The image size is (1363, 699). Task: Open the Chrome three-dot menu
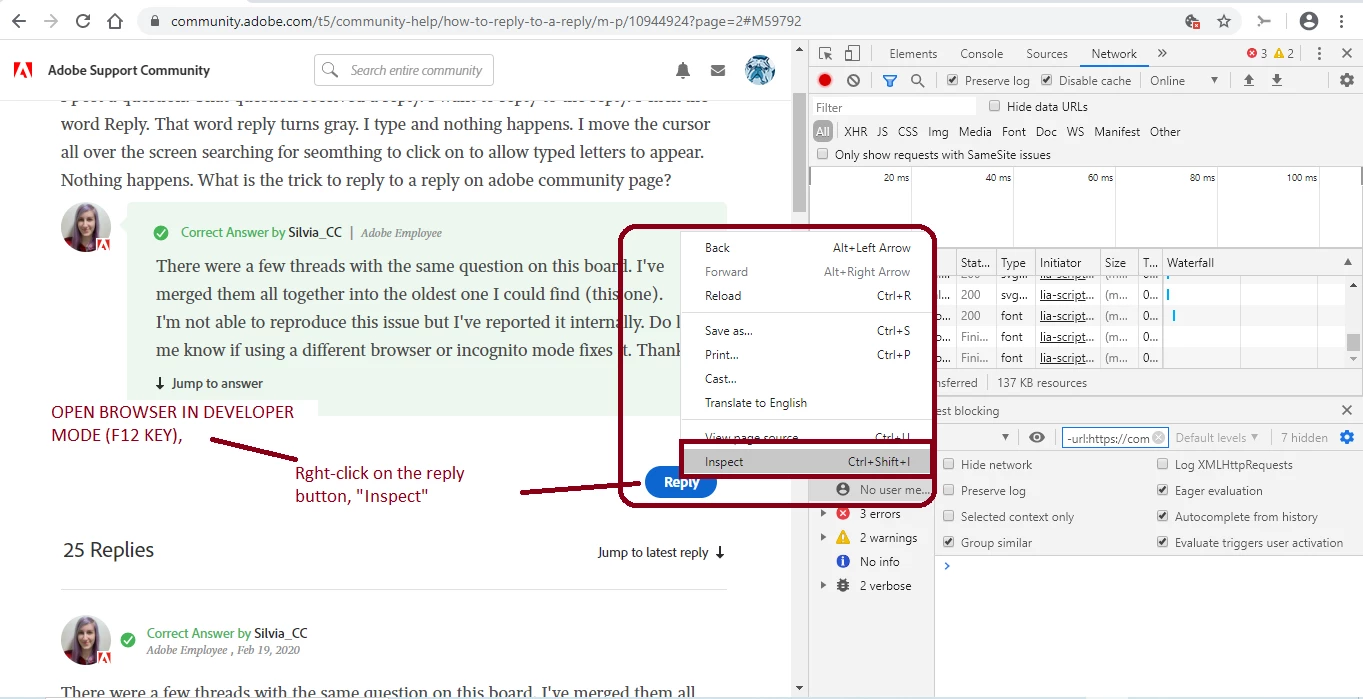(1342, 21)
